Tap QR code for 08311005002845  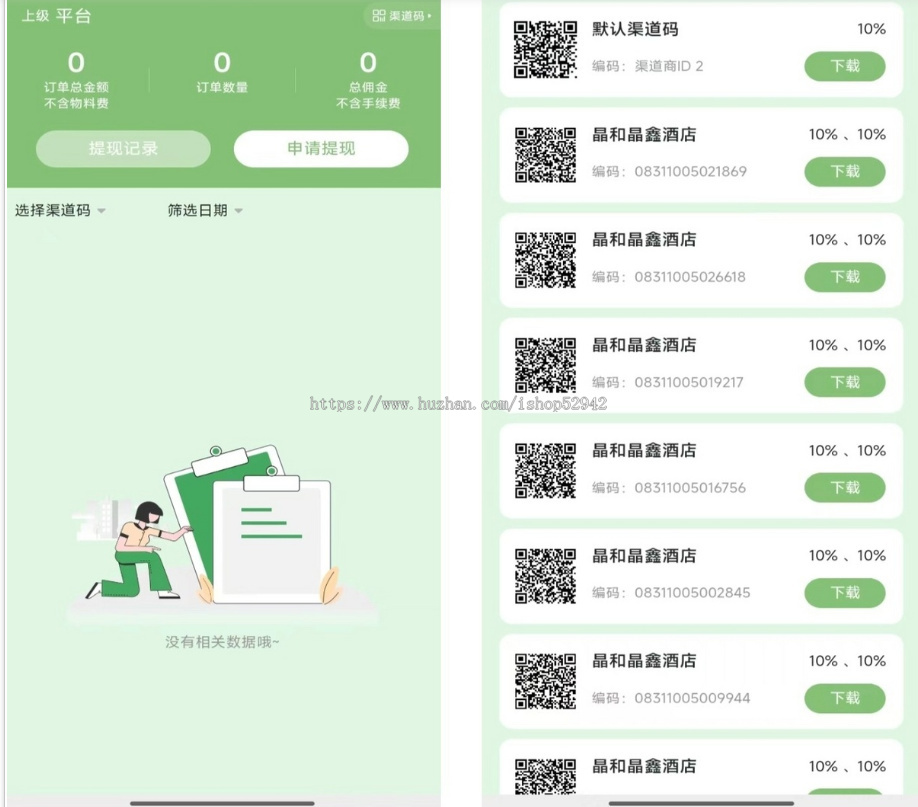pos(545,576)
